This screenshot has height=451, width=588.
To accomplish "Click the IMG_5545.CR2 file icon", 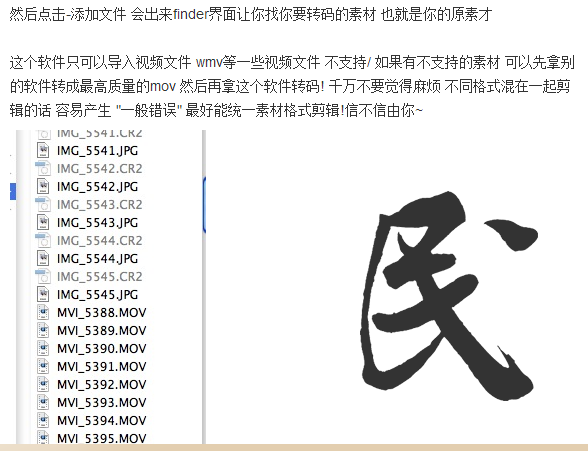I will pos(43,276).
